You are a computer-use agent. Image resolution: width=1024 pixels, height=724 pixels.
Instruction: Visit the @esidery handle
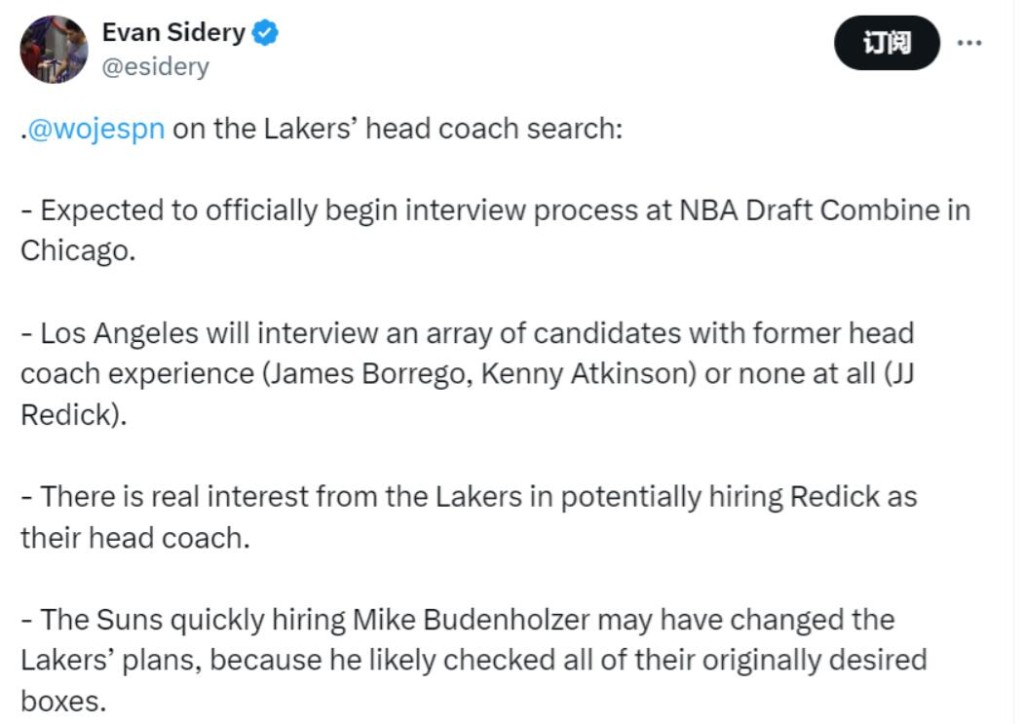point(156,67)
